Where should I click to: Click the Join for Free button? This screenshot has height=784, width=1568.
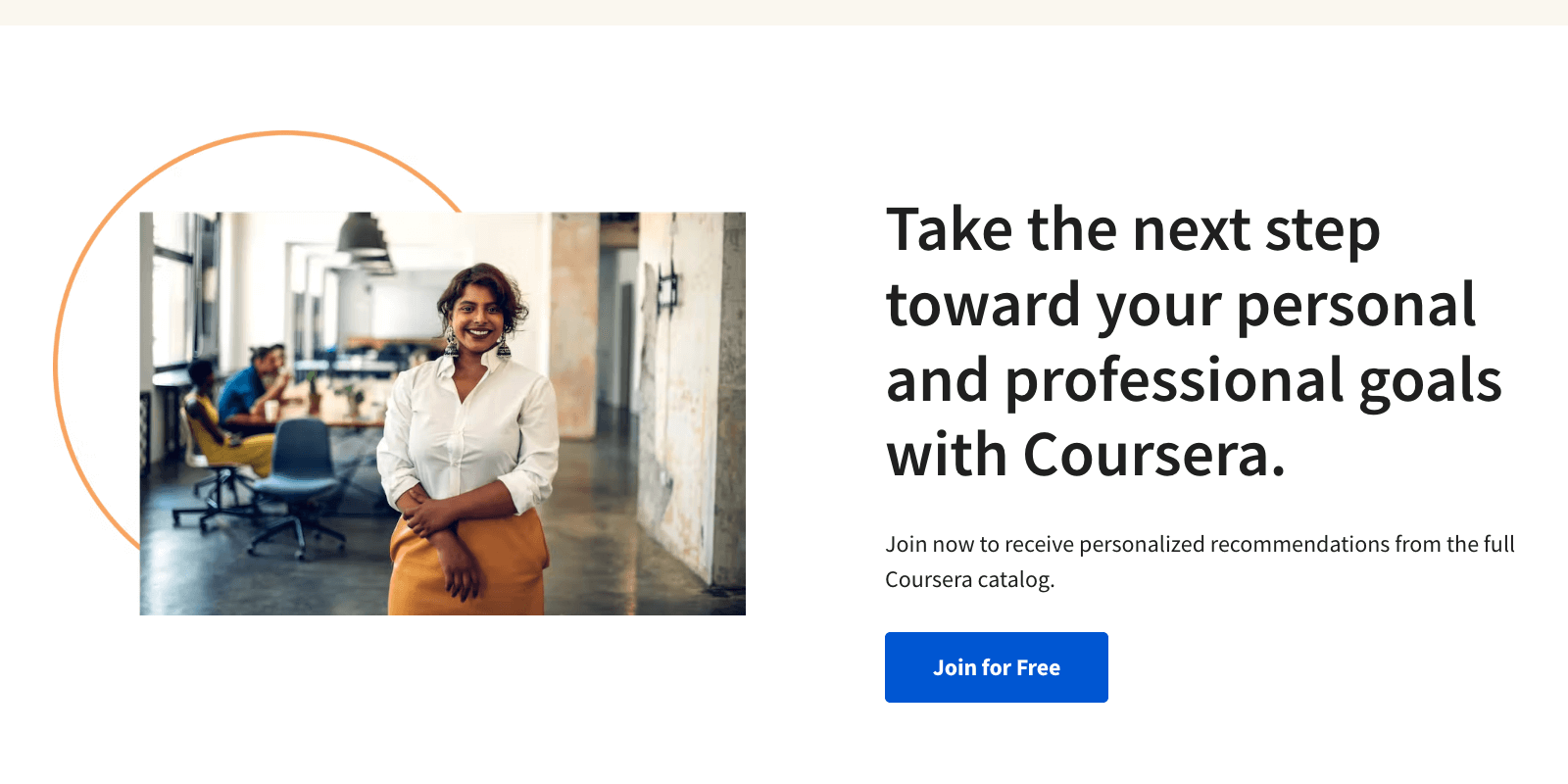point(996,667)
